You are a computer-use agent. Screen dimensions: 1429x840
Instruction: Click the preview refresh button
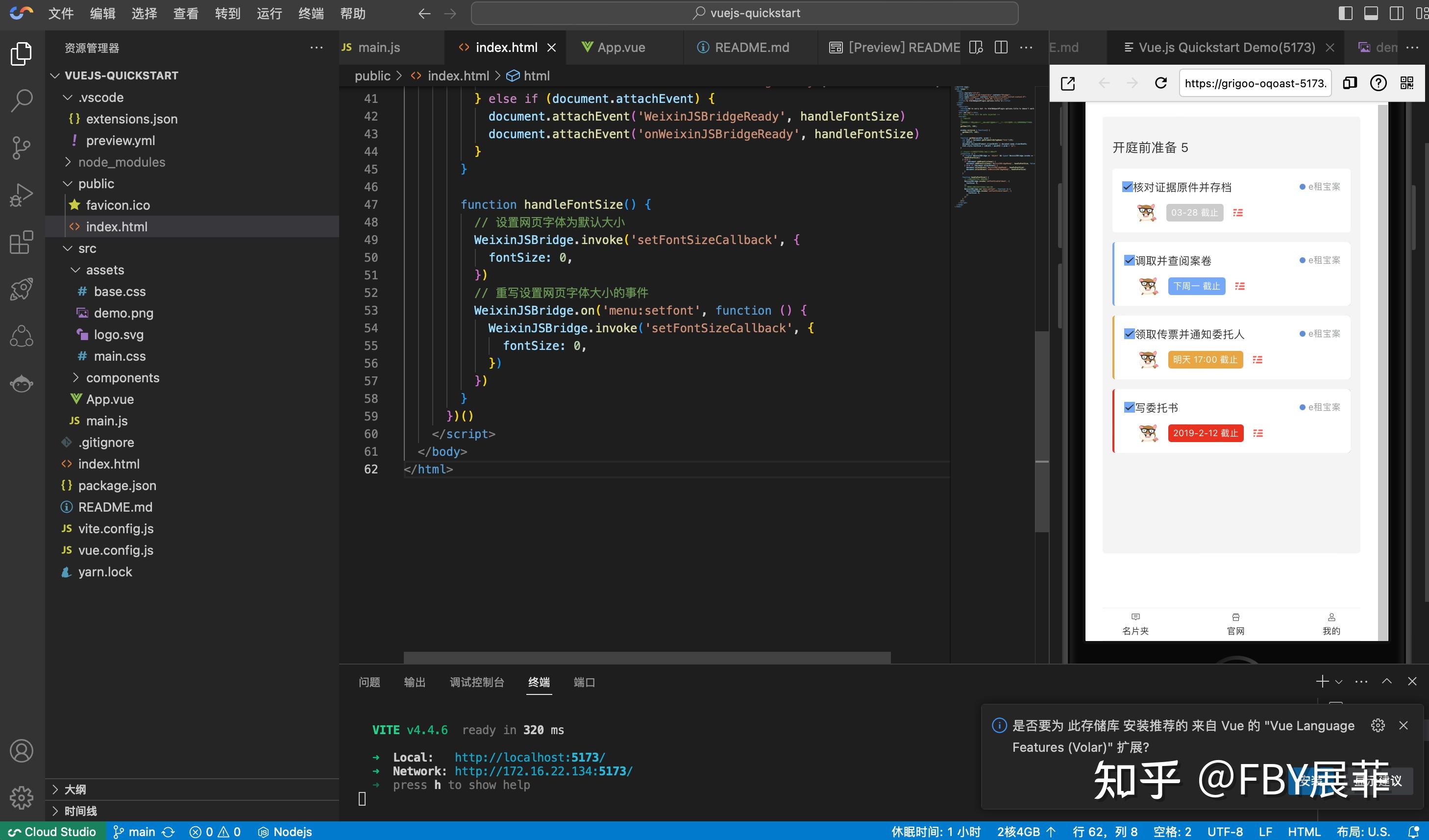[1161, 83]
